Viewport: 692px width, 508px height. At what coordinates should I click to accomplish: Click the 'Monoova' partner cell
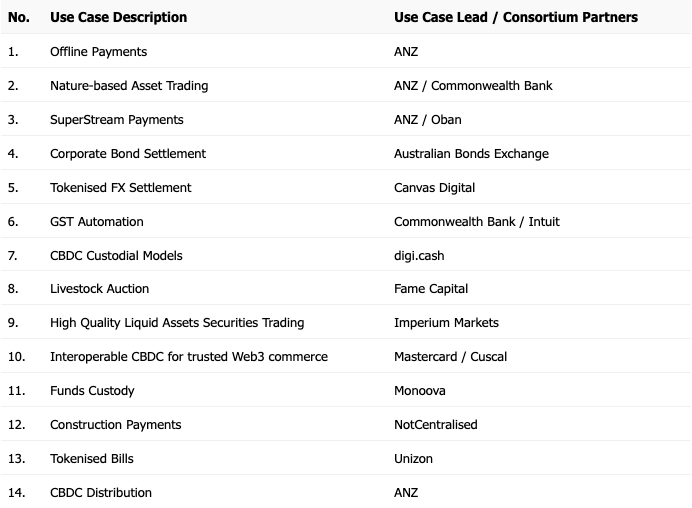(420, 391)
